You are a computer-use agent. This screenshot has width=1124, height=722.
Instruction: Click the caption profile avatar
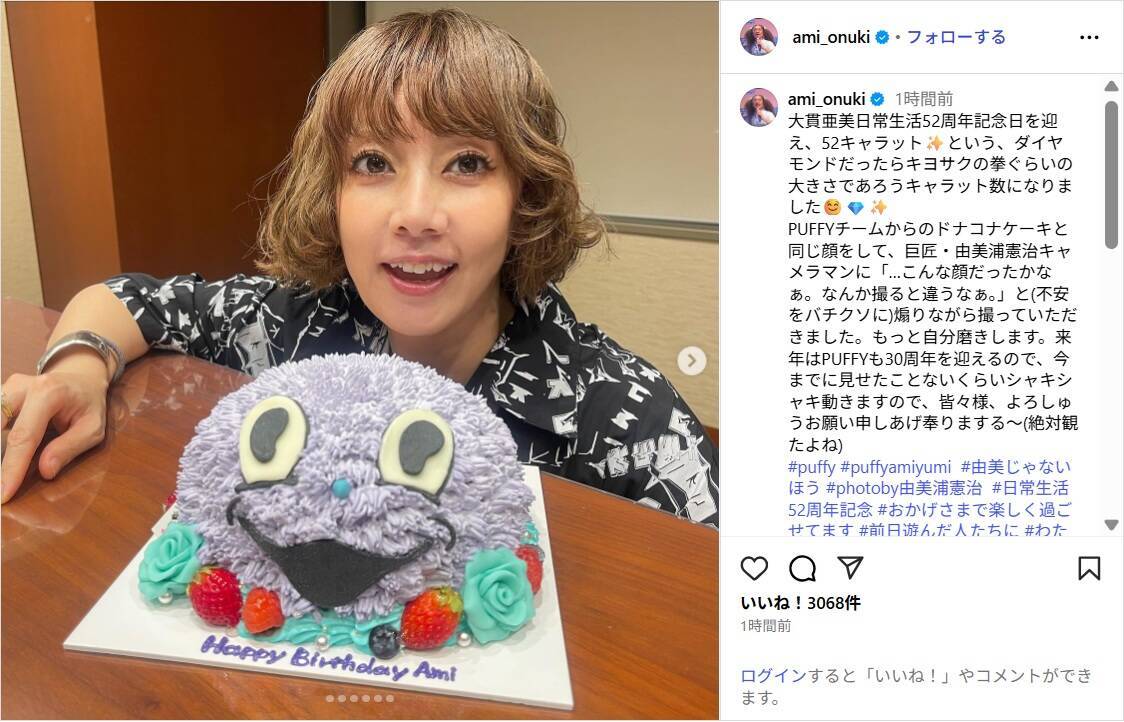[758, 108]
